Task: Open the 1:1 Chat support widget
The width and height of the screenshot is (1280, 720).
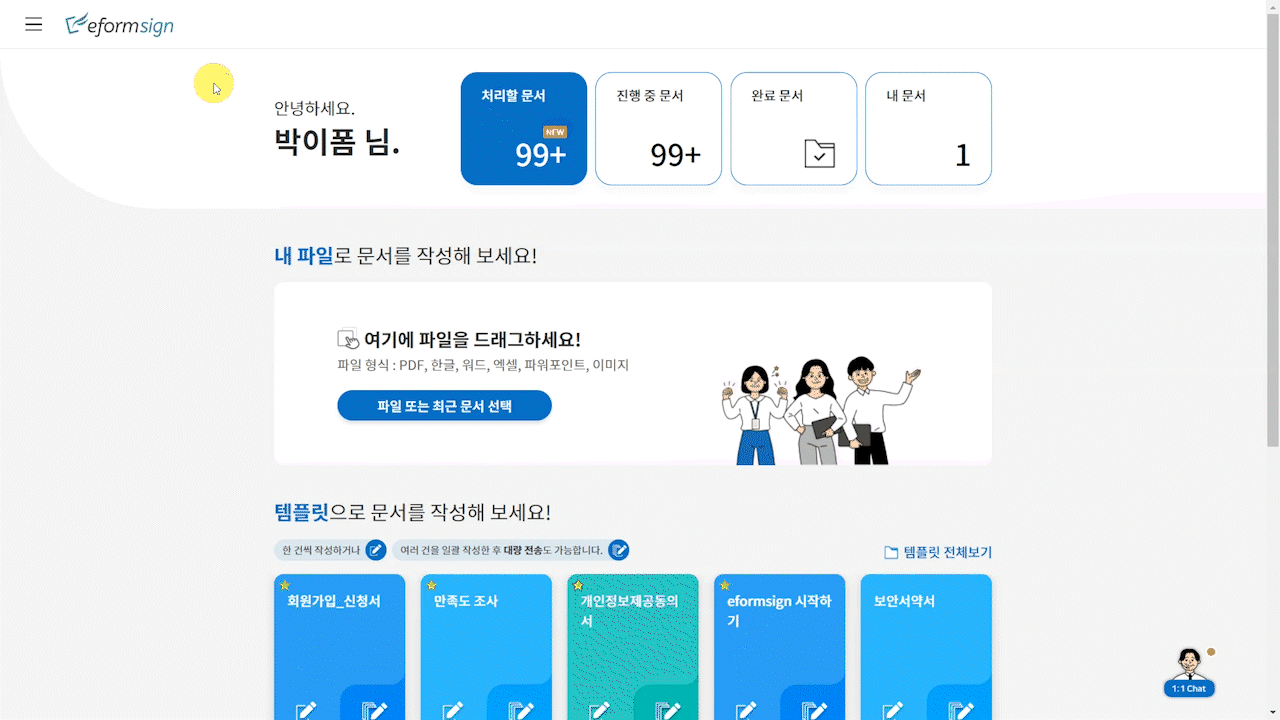Action: click(1189, 672)
